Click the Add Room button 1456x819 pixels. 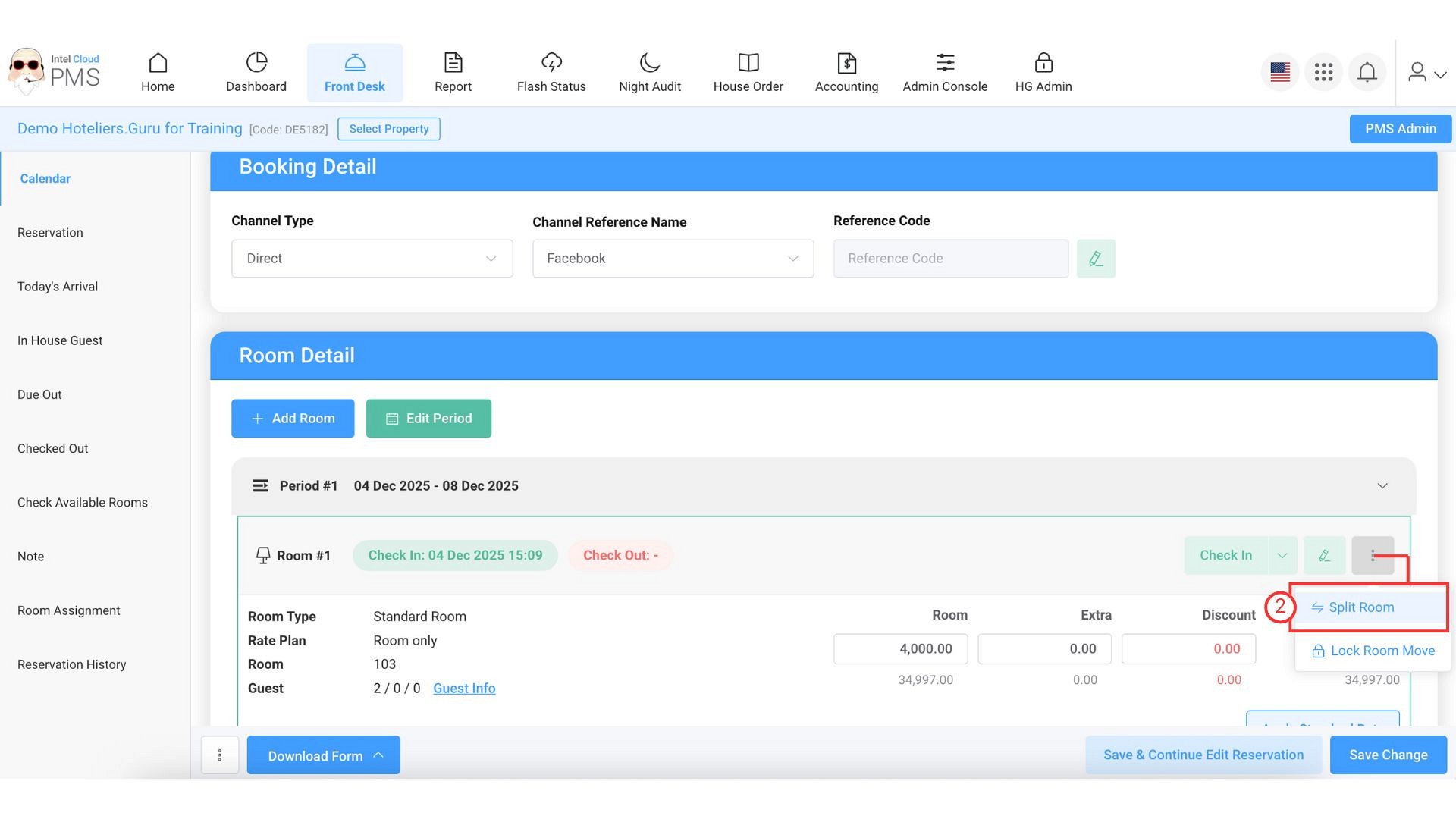click(x=293, y=419)
